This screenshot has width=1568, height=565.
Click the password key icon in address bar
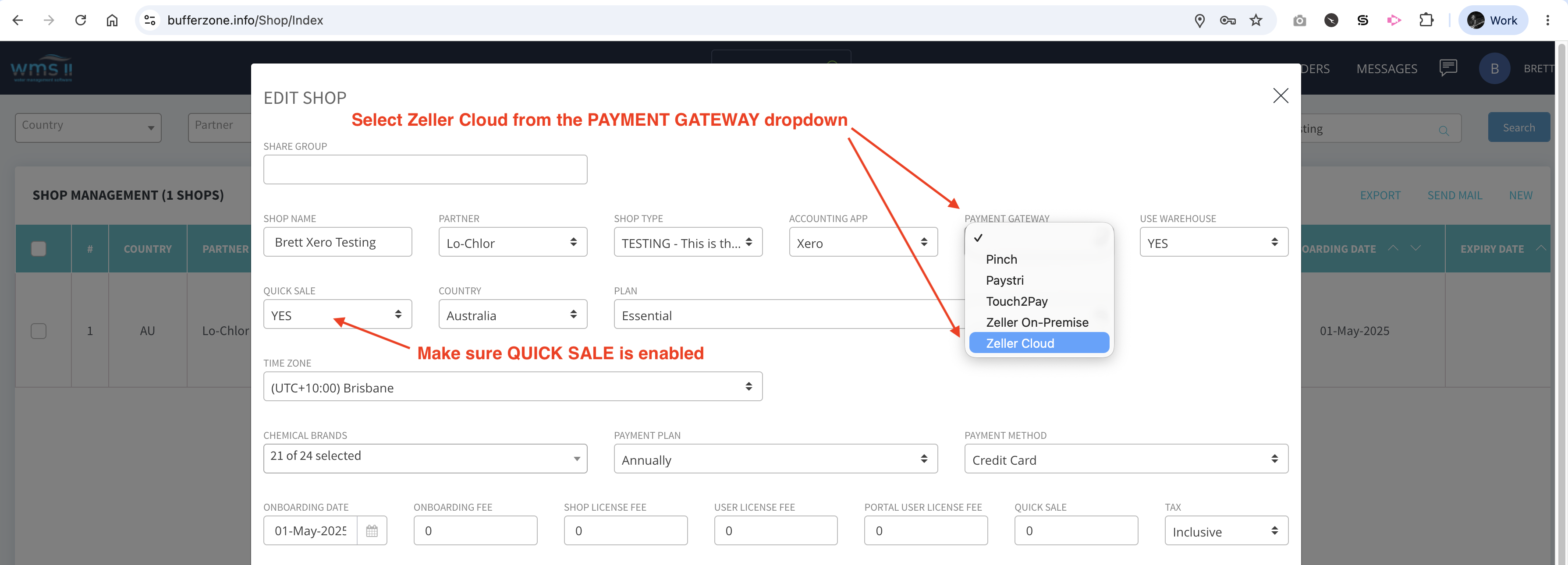tap(1228, 20)
